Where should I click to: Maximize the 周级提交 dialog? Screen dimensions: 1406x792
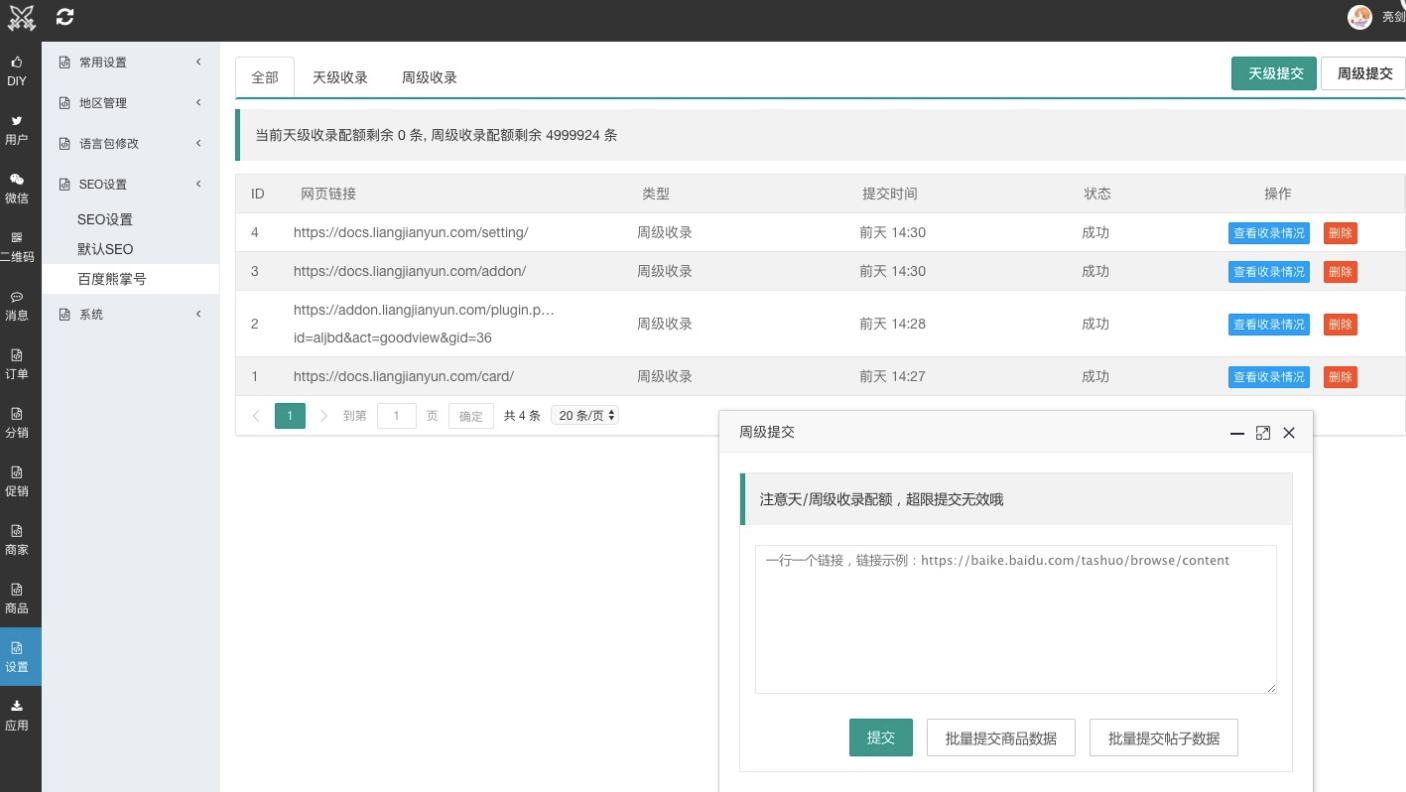pos(1263,433)
